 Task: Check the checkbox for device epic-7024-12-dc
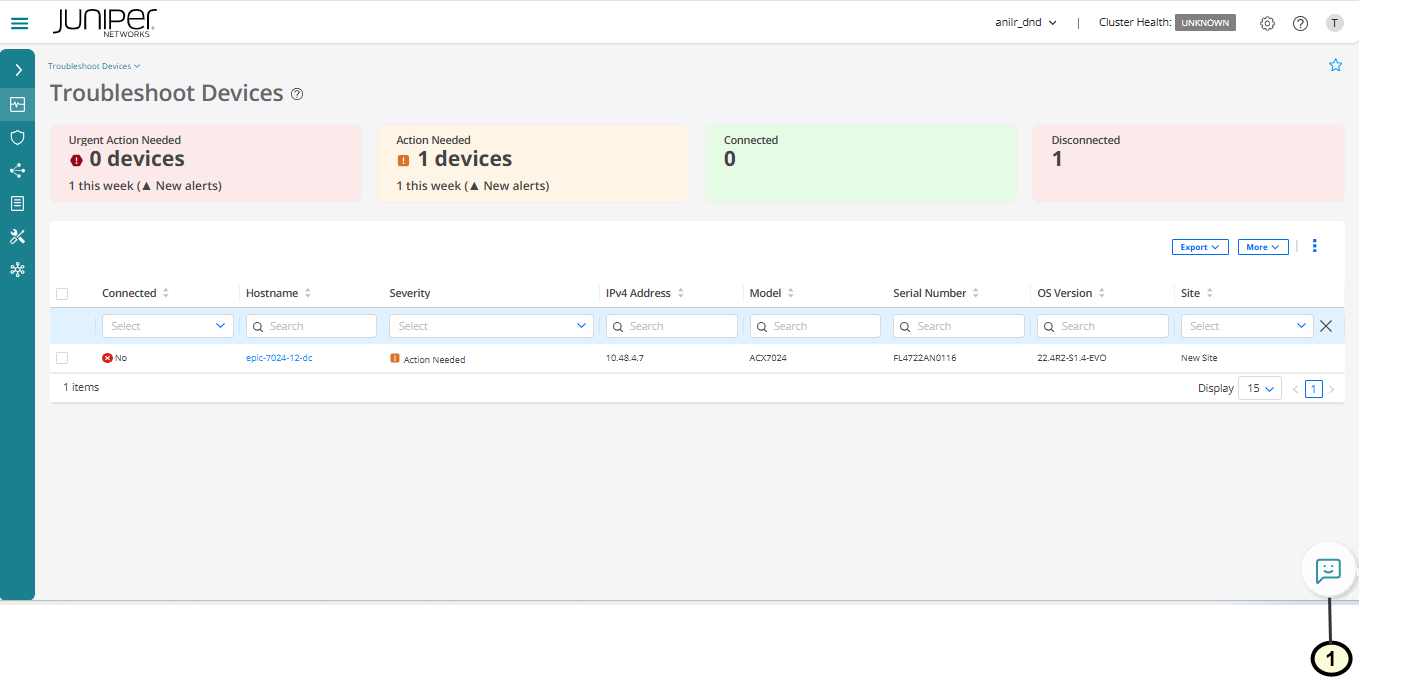(62, 357)
